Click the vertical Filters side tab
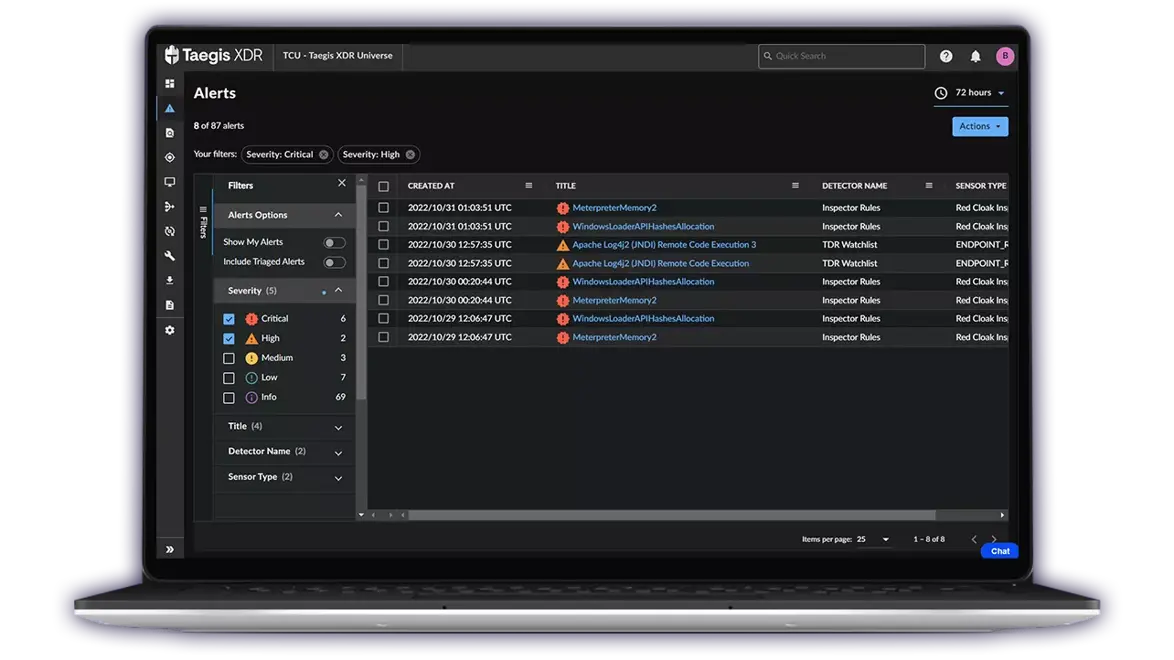 [203, 222]
